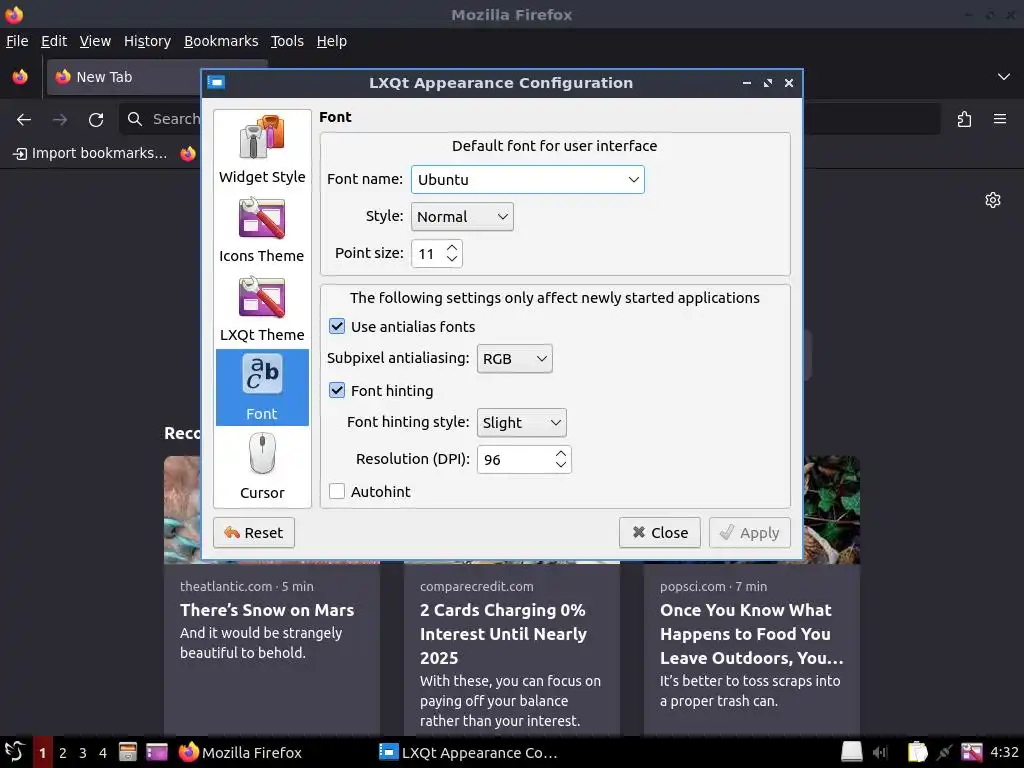The image size is (1024, 768).
Task: Click the 4:32 clock on panel
Action: (x=1004, y=752)
